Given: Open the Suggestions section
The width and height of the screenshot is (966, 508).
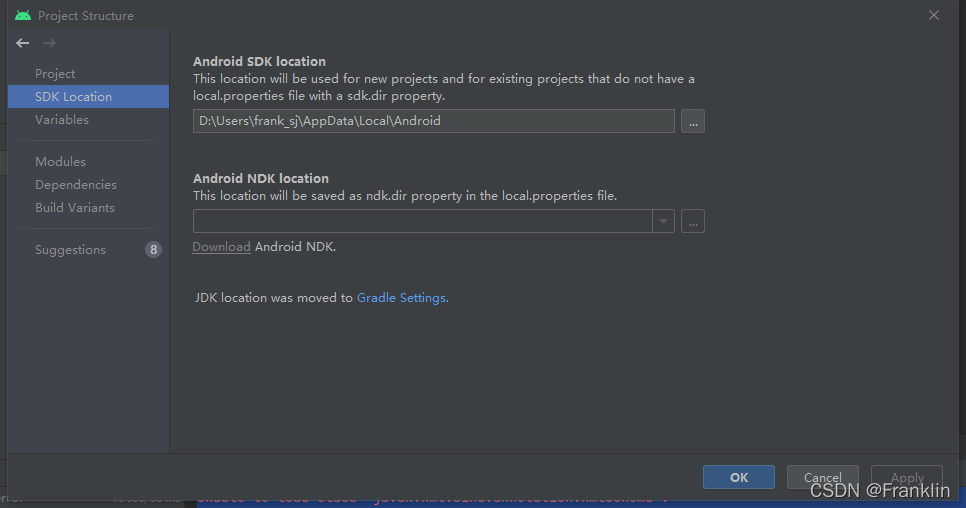Looking at the screenshot, I should point(70,249).
